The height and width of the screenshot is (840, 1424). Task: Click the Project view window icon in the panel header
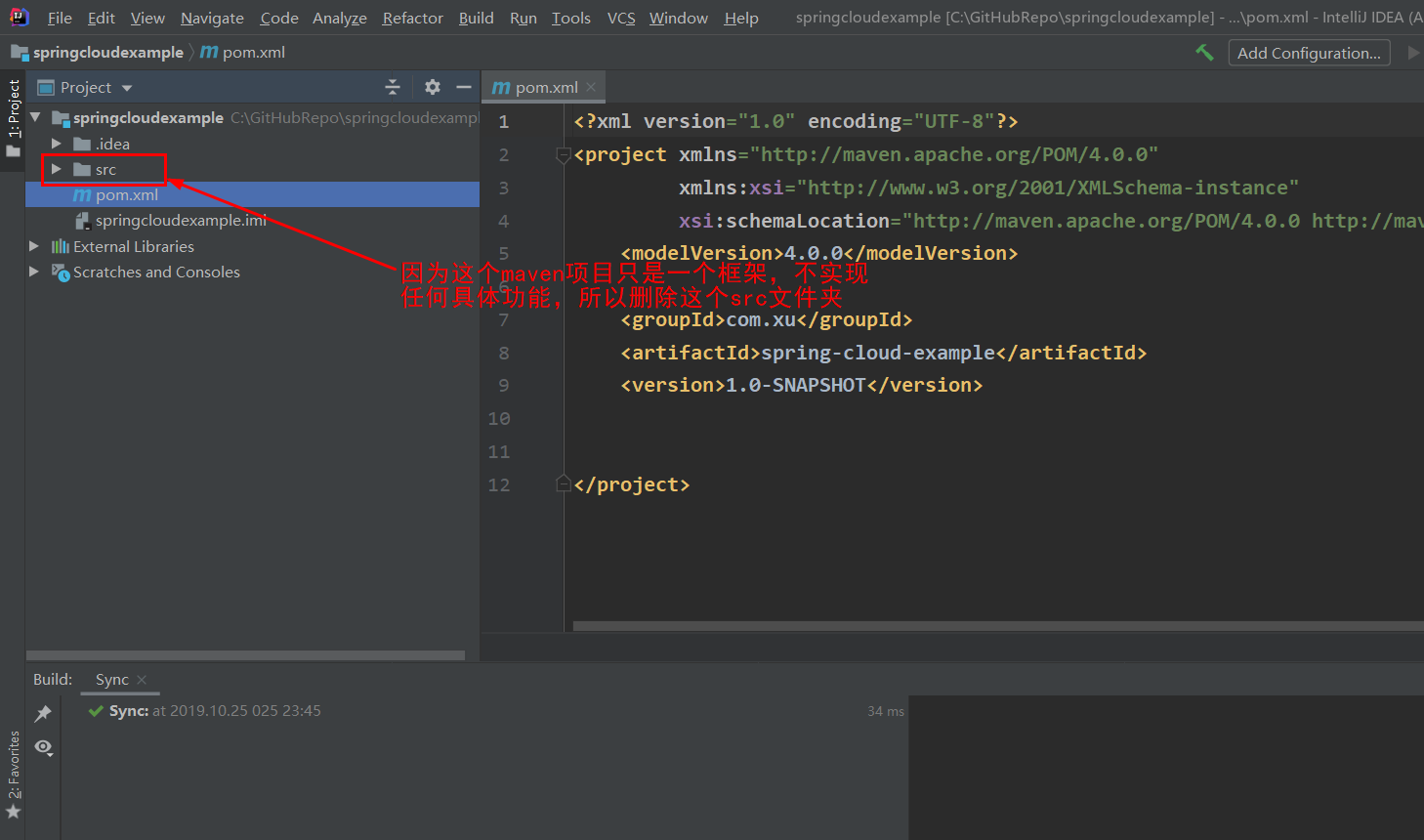pyautogui.click(x=45, y=87)
